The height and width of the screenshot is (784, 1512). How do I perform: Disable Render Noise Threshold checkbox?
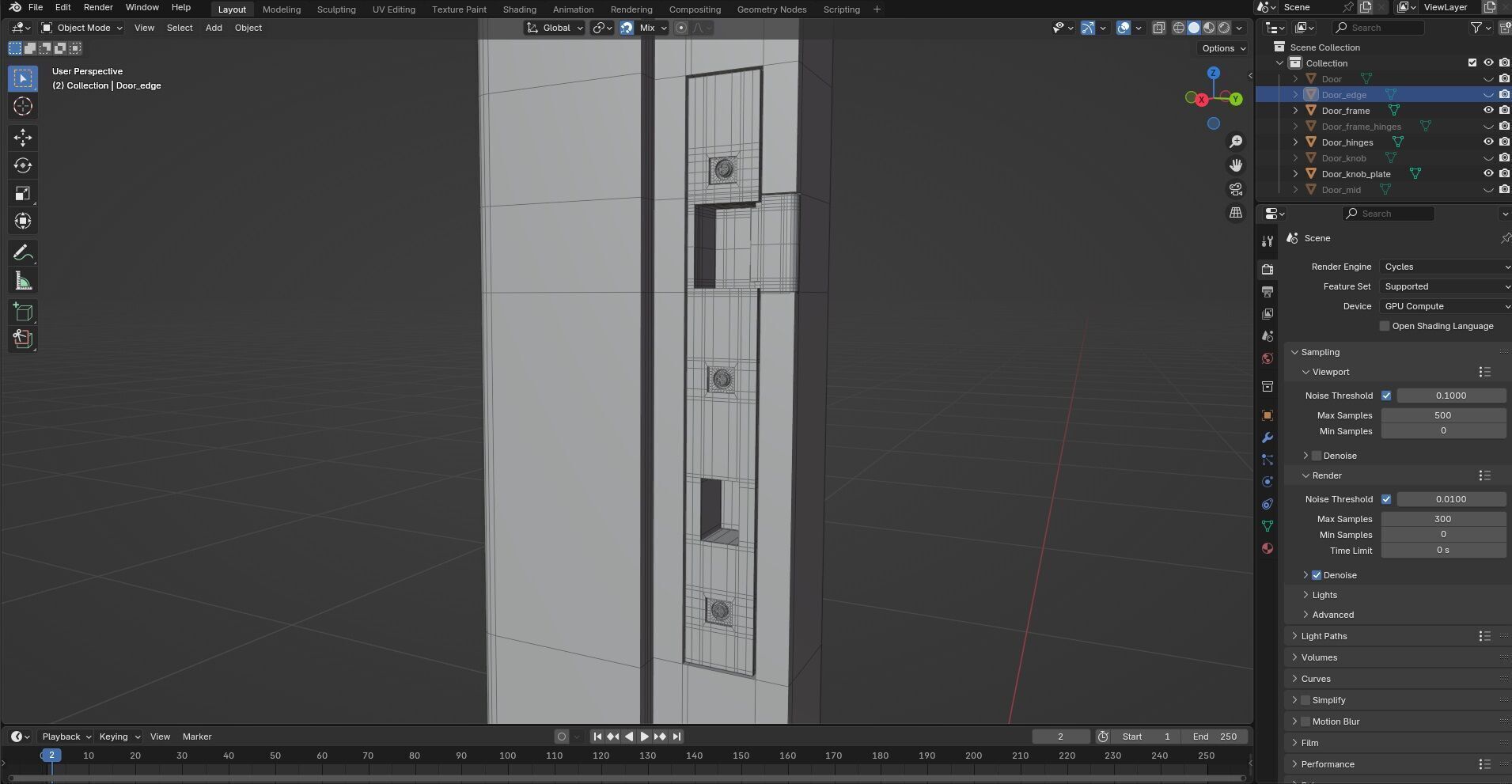[1386, 499]
